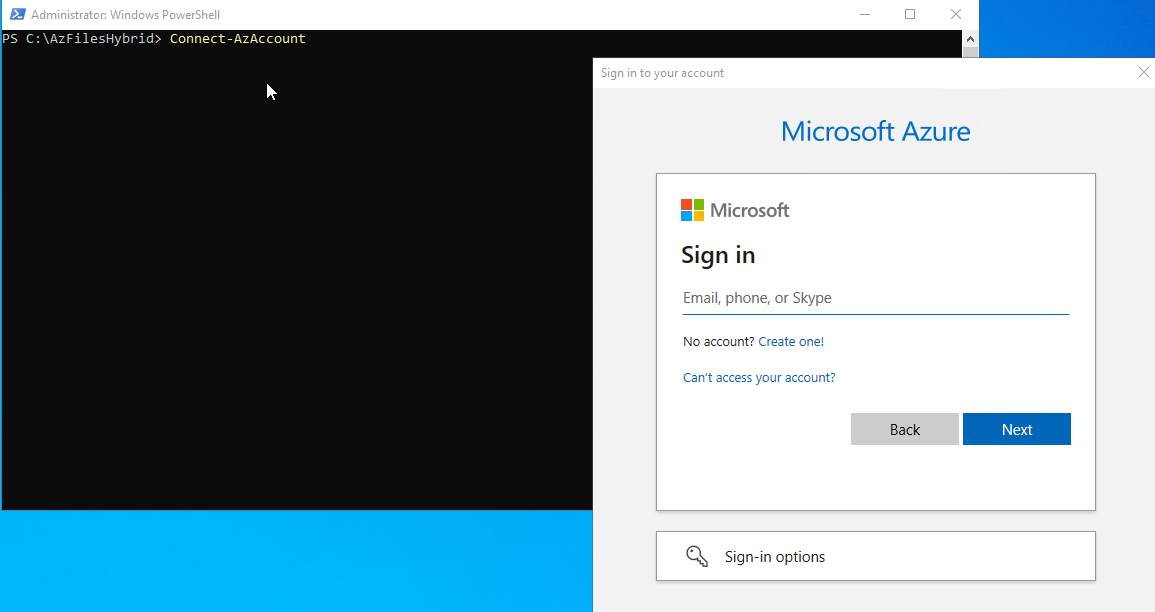This screenshot has width=1155, height=612.
Task: Focus the Email, phone, or Skype field
Action: pyautogui.click(x=875, y=298)
